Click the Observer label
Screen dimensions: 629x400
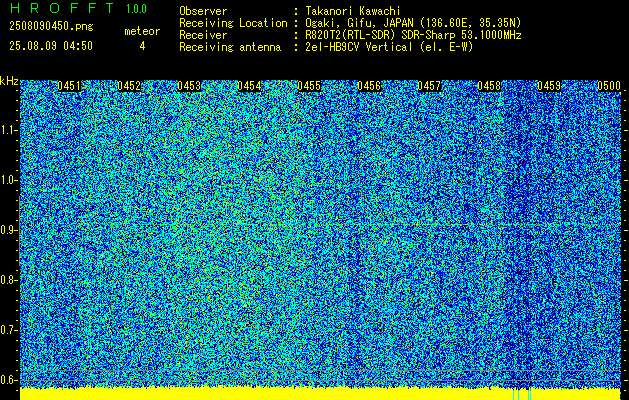click(203, 11)
